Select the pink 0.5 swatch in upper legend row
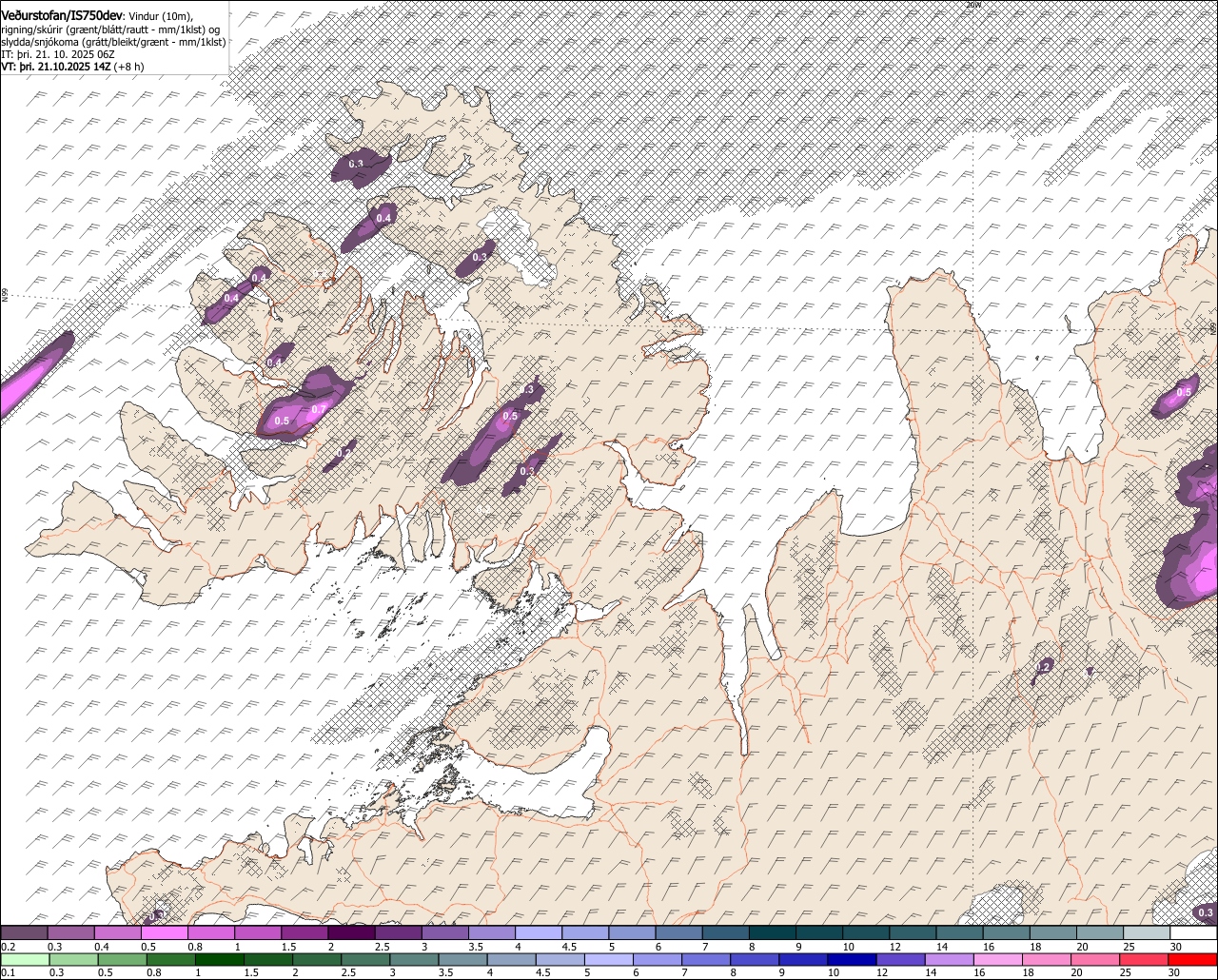Viewport: 1218px width, 980px height. point(165,933)
